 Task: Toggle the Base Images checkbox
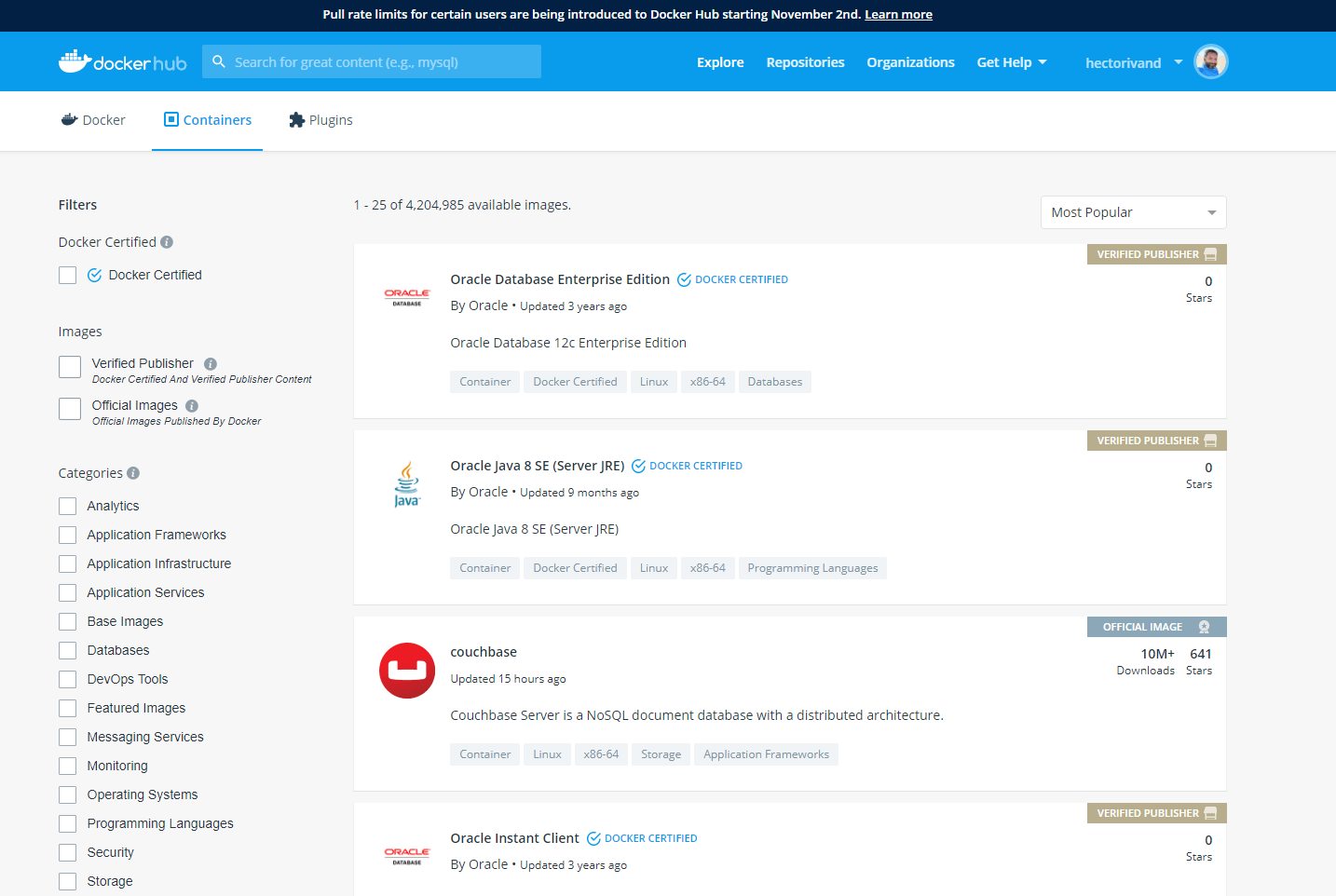coord(67,621)
